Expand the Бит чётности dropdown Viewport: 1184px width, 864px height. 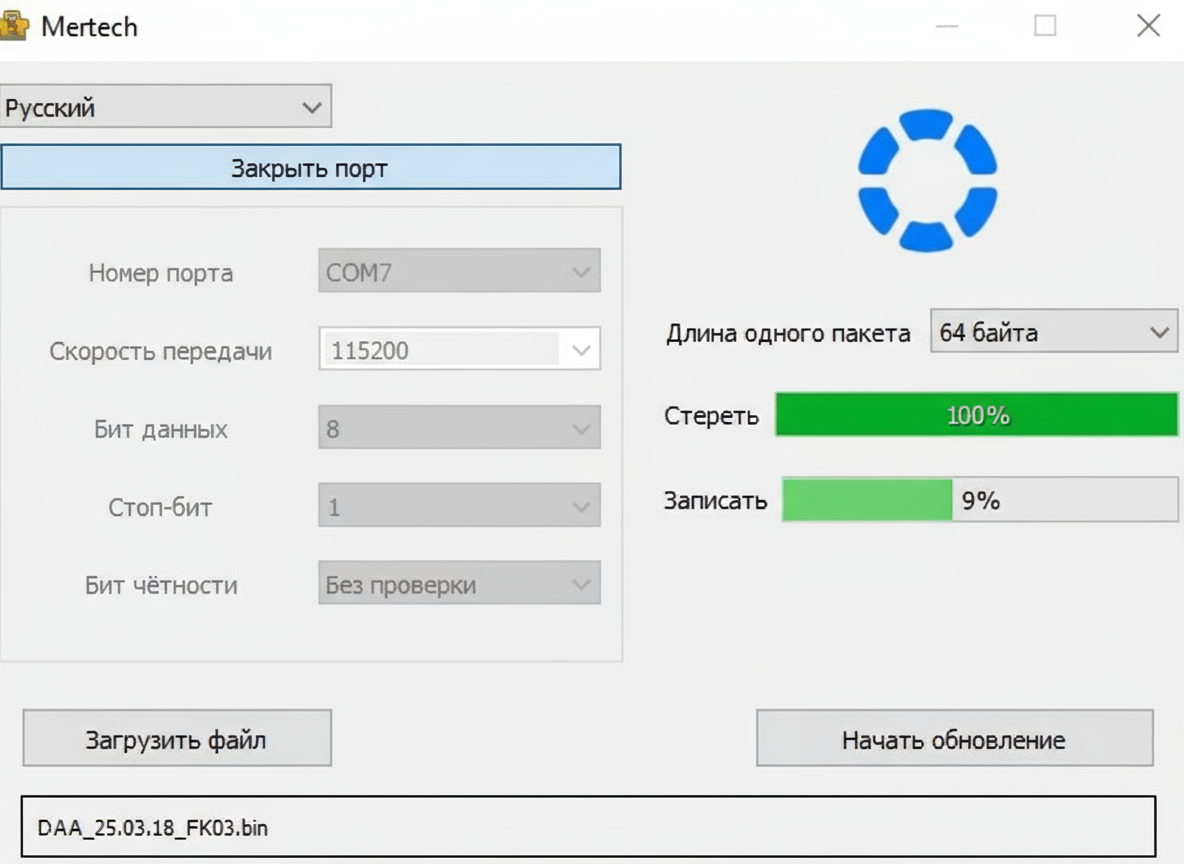click(x=460, y=585)
